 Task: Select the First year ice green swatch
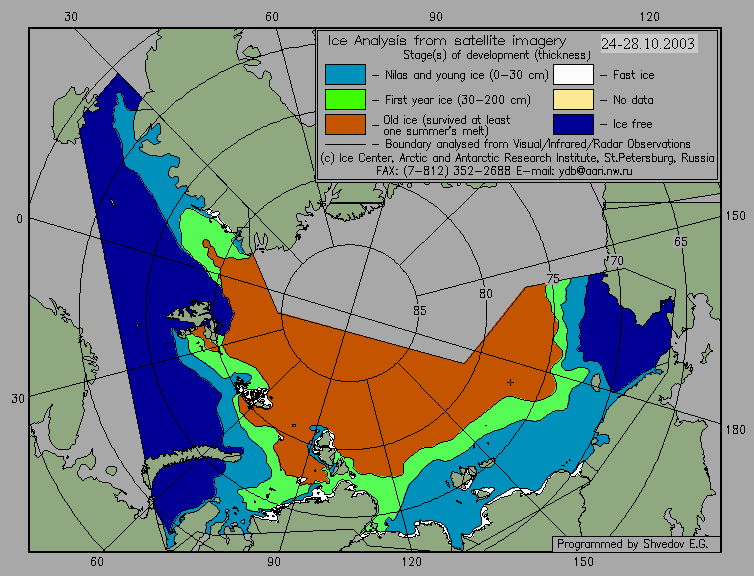(345, 100)
